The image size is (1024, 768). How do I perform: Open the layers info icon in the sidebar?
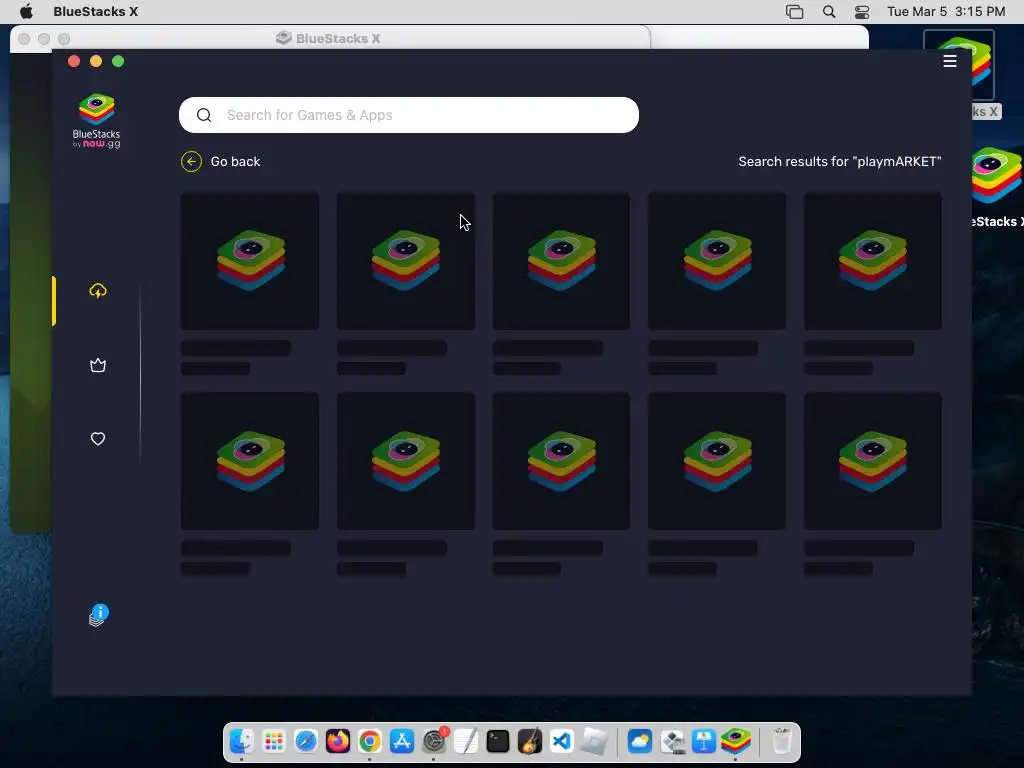tap(98, 615)
